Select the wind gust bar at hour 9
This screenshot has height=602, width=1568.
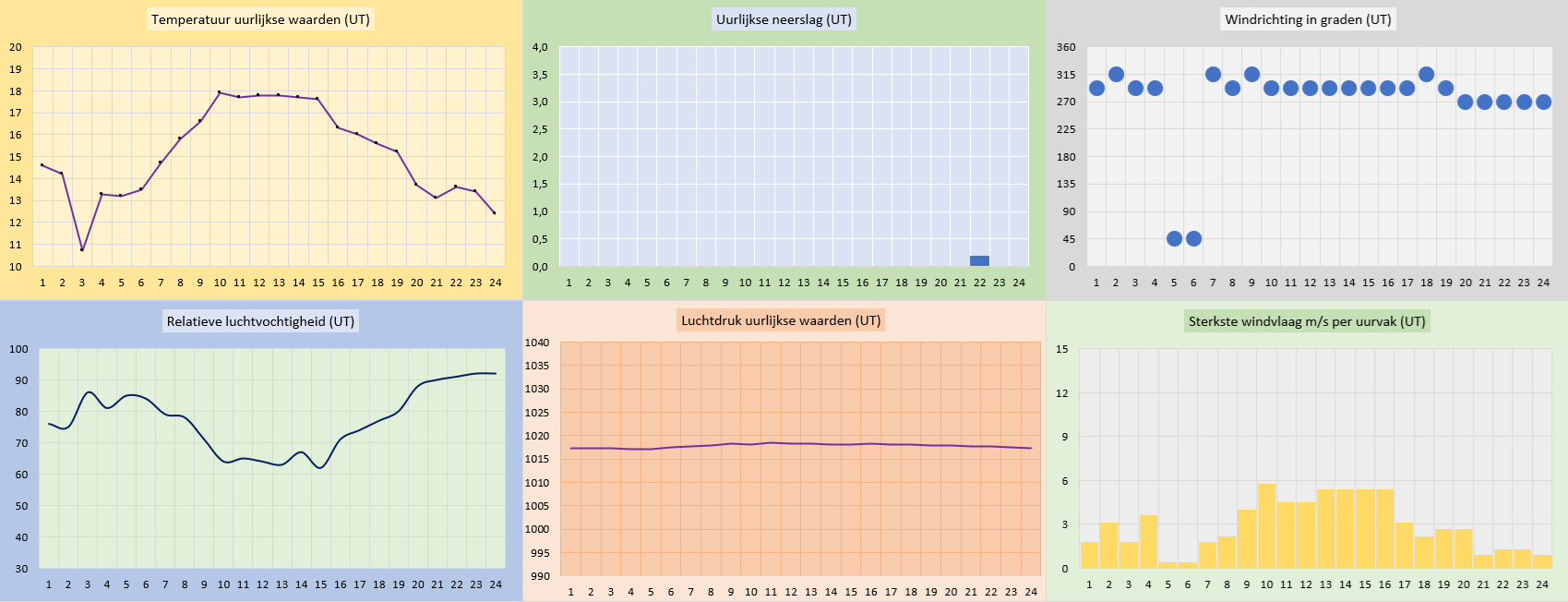coord(1247,539)
